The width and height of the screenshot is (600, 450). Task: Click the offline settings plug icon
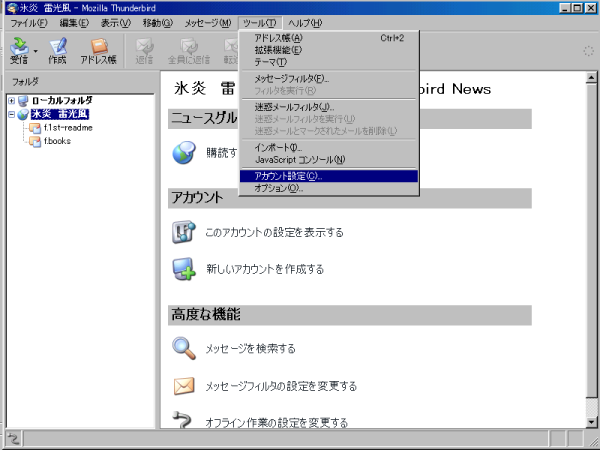[182, 419]
